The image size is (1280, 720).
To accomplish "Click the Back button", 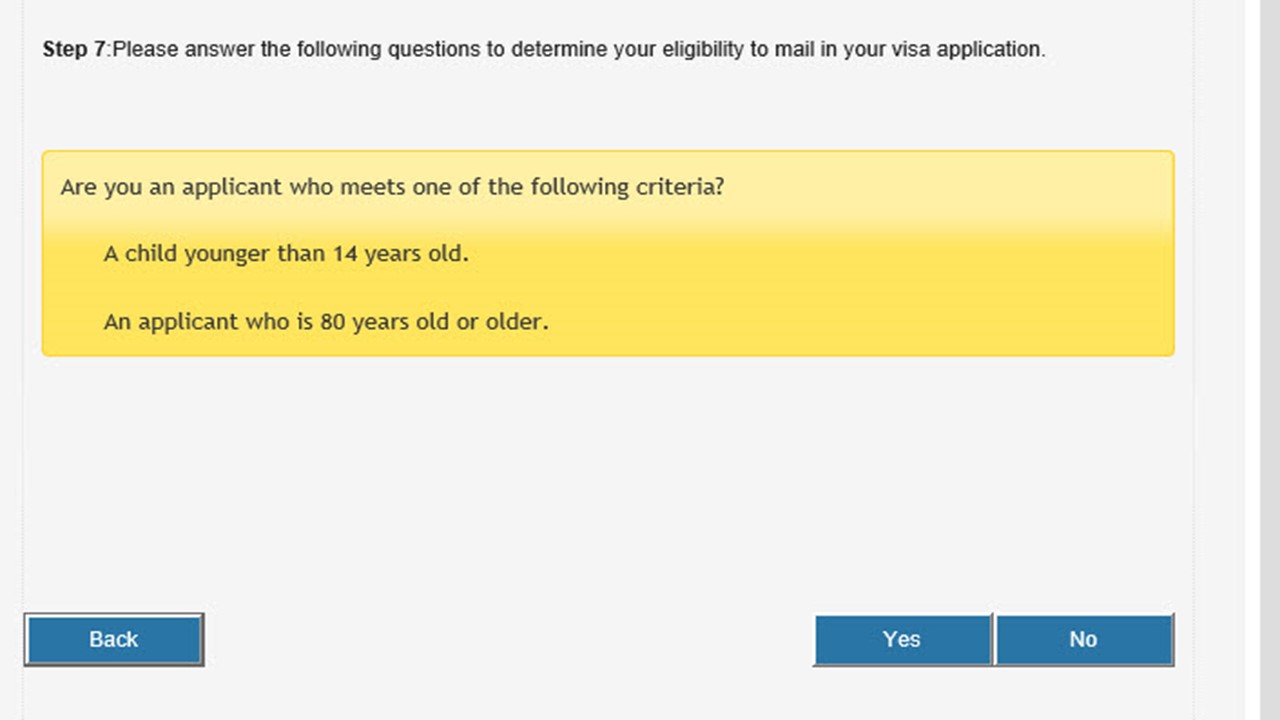I will click(x=114, y=640).
